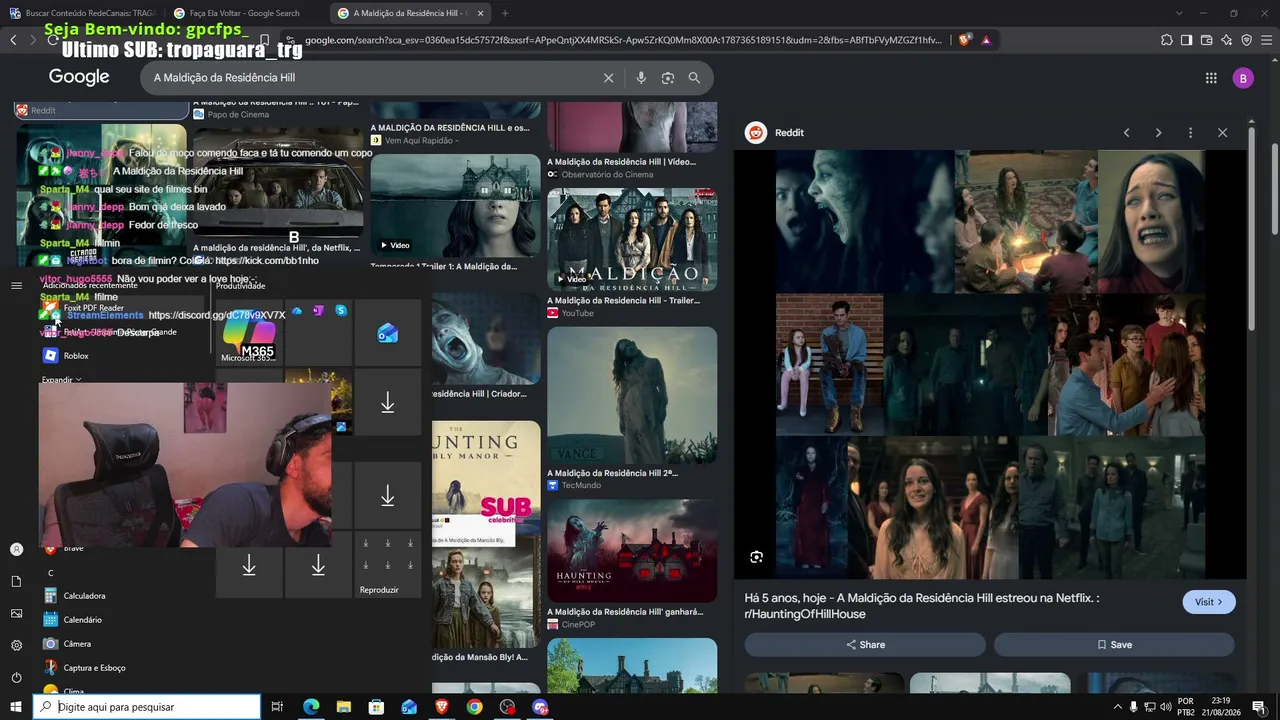Screen dimensions: 1280x720
Task: Open more options in the image preview
Action: [x=1190, y=133]
